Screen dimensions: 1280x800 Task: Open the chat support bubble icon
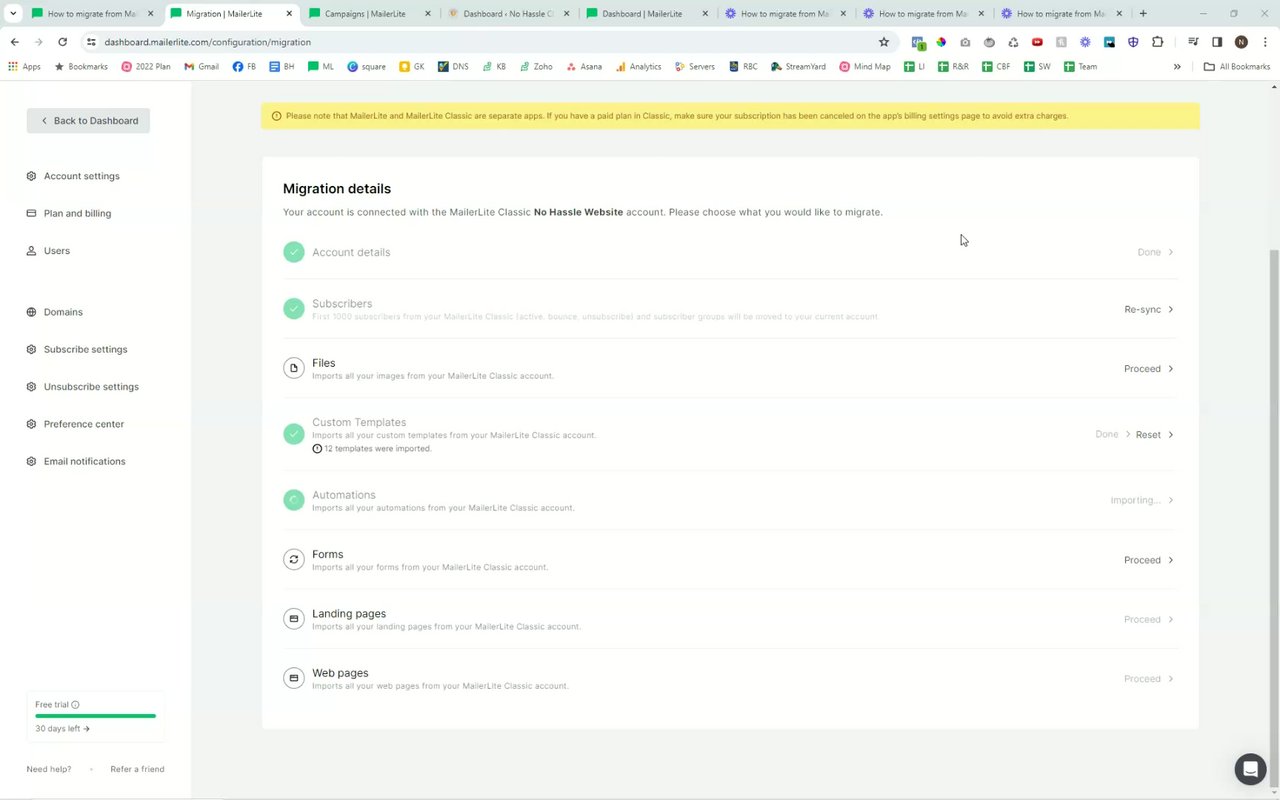pyautogui.click(x=1250, y=769)
